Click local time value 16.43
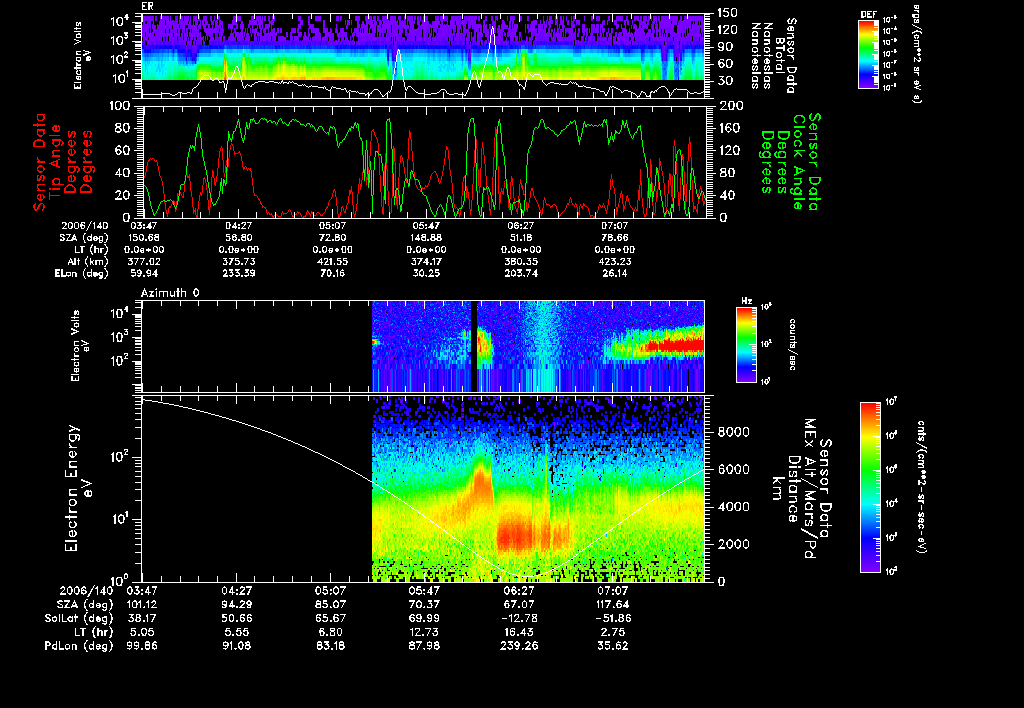Viewport: 1024px width, 708px height. [519, 632]
